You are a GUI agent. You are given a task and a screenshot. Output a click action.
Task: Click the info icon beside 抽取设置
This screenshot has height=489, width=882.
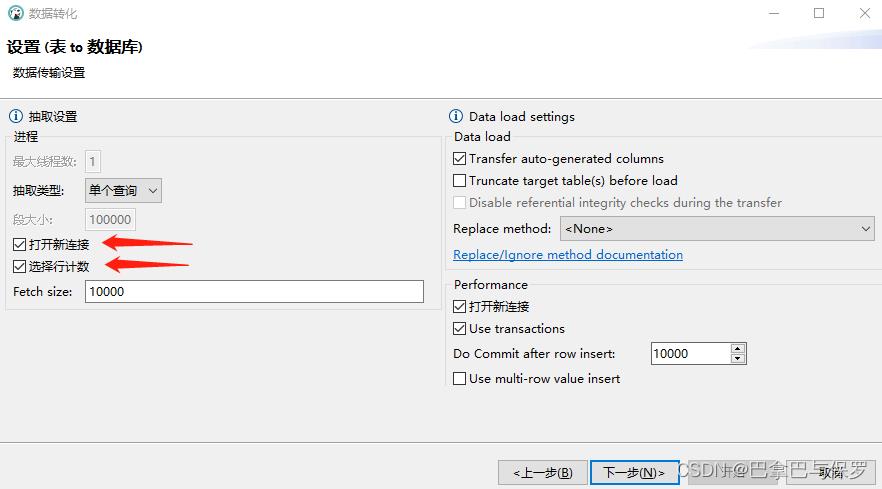click(16, 116)
